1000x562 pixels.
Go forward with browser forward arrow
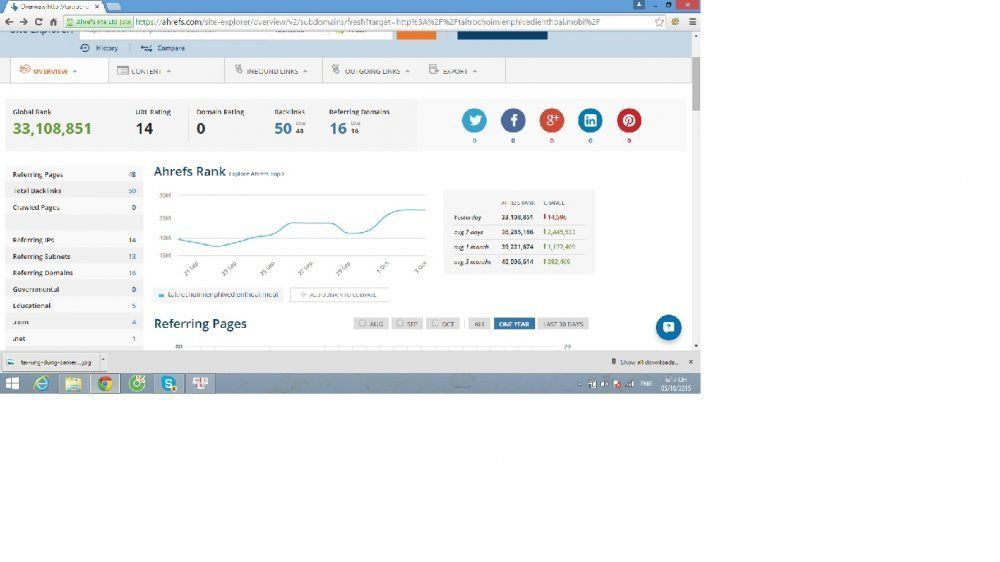[x=24, y=22]
